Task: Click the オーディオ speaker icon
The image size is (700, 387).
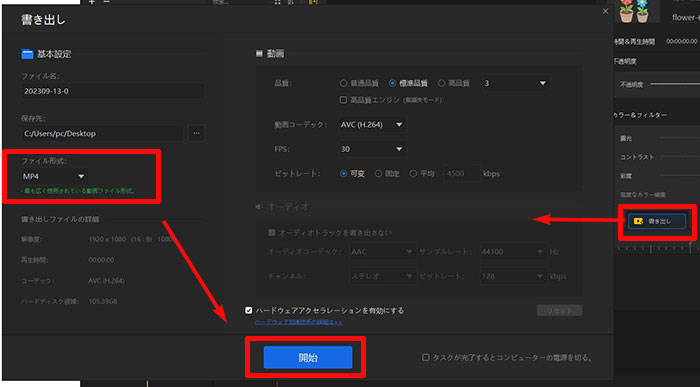Action: (259, 207)
